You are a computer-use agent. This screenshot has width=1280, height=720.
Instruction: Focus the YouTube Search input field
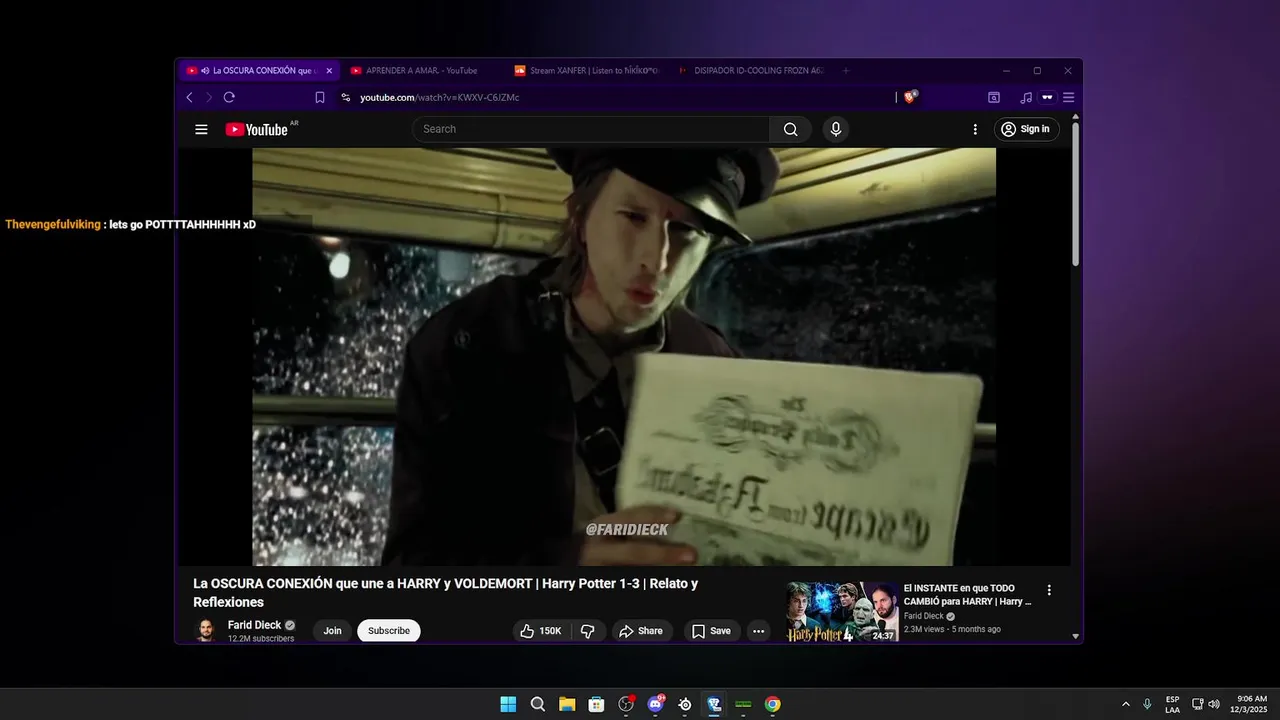coord(591,129)
